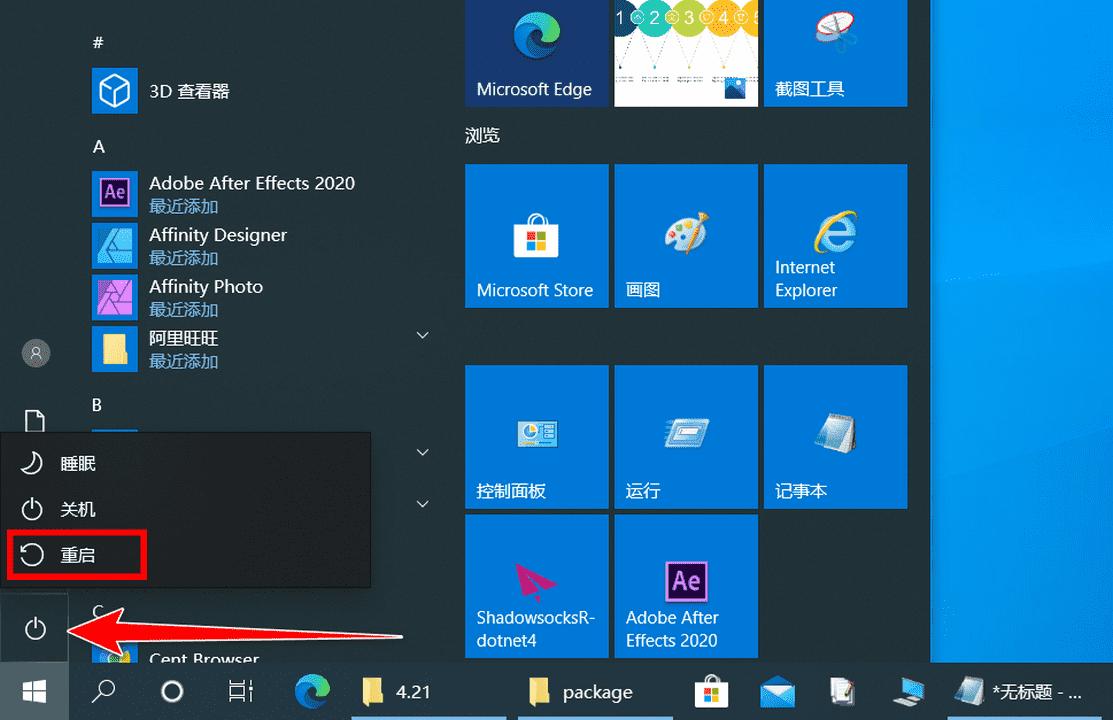Collapse the group chevron beside 睡眠 row
This screenshot has width=1113, height=720.
coord(422,452)
